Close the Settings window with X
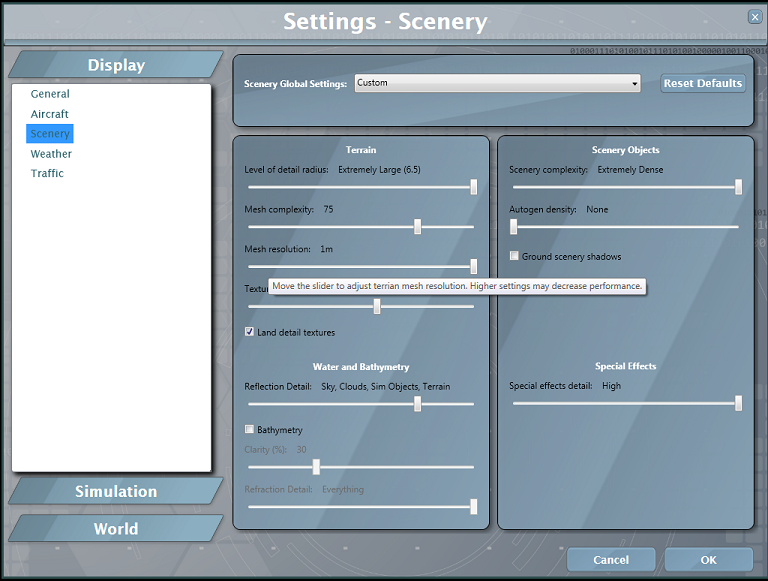The height and width of the screenshot is (581, 768). pyautogui.click(x=754, y=16)
